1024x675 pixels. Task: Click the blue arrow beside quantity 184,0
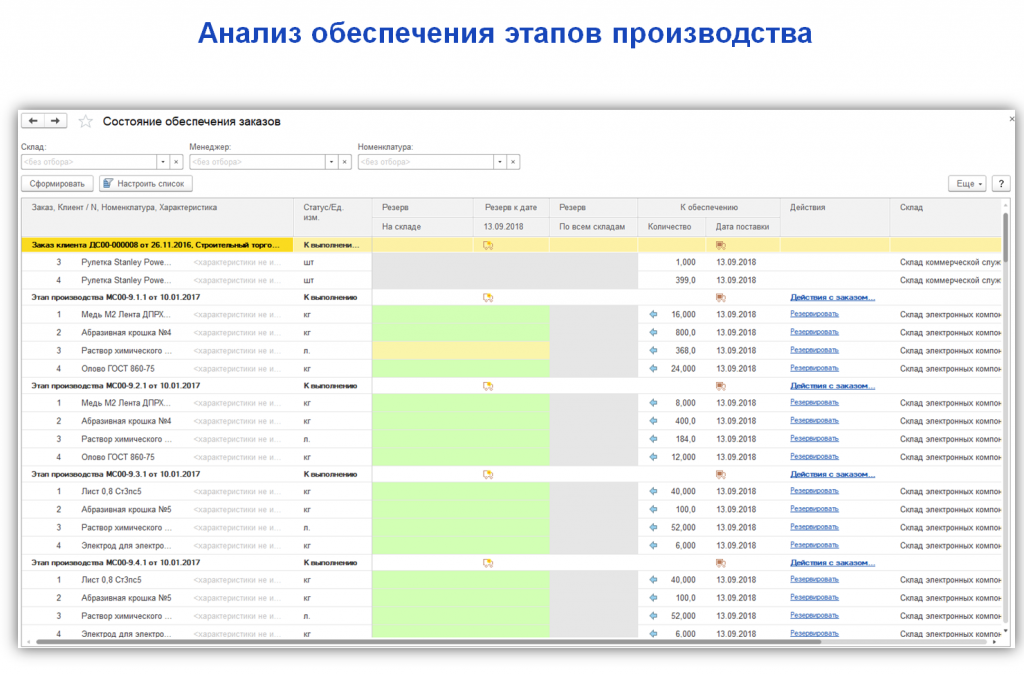pos(653,439)
